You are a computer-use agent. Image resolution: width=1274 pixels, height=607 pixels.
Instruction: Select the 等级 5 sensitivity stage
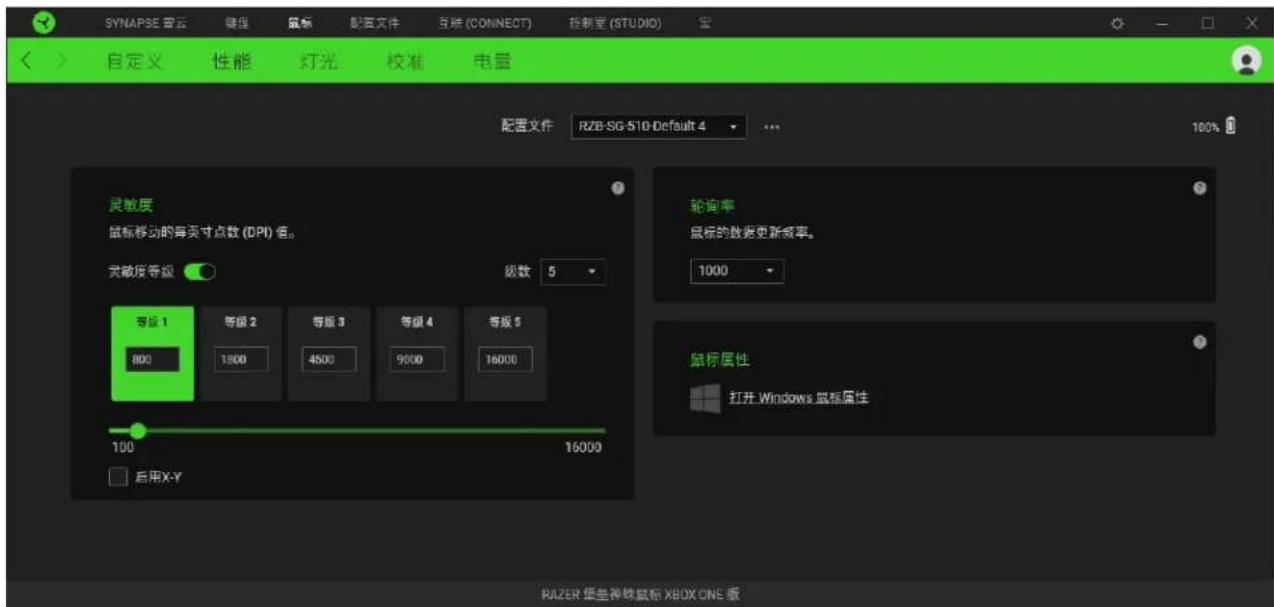[x=505, y=354]
